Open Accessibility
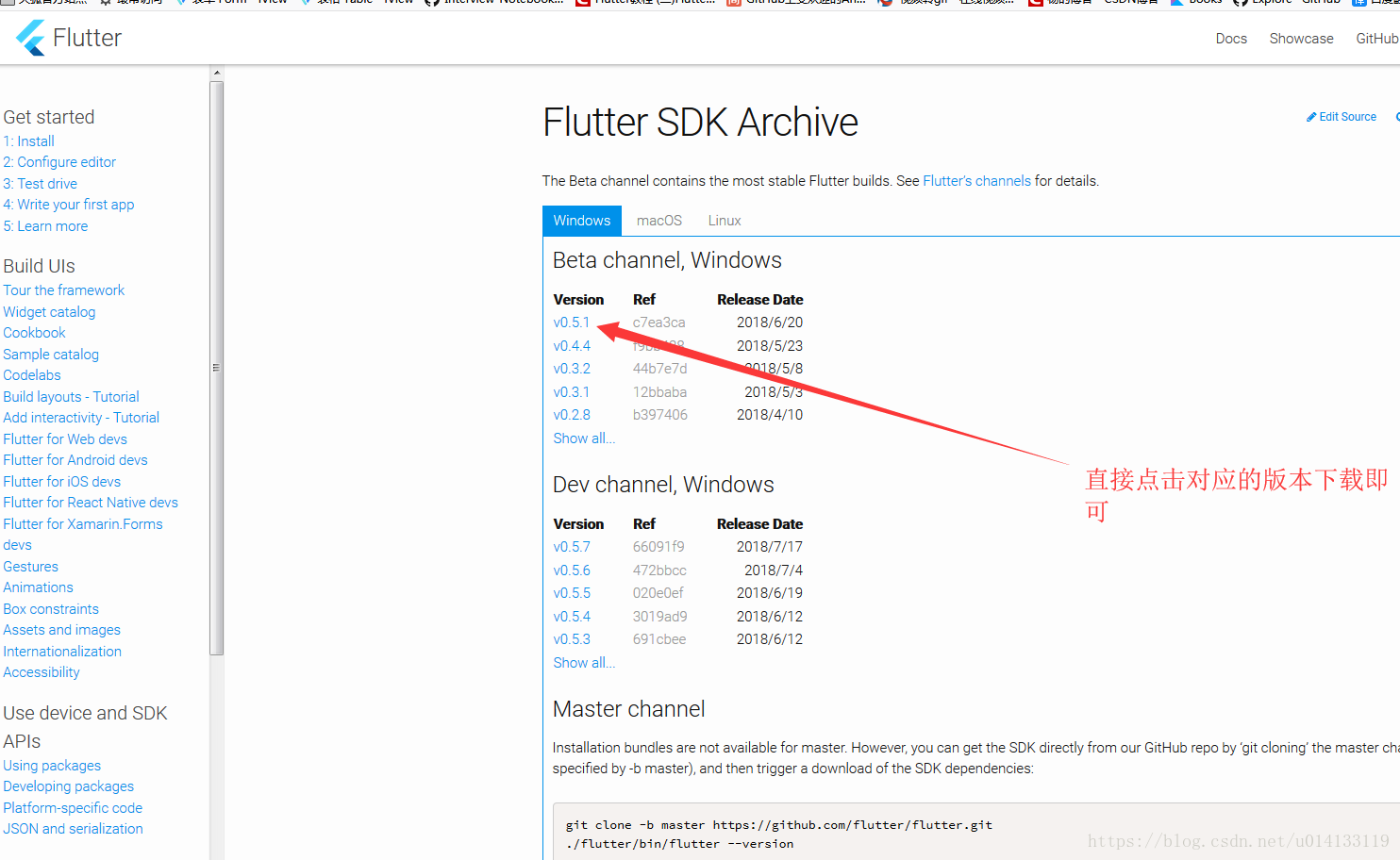Image resolution: width=1400 pixels, height=860 pixels. pyautogui.click(x=42, y=672)
